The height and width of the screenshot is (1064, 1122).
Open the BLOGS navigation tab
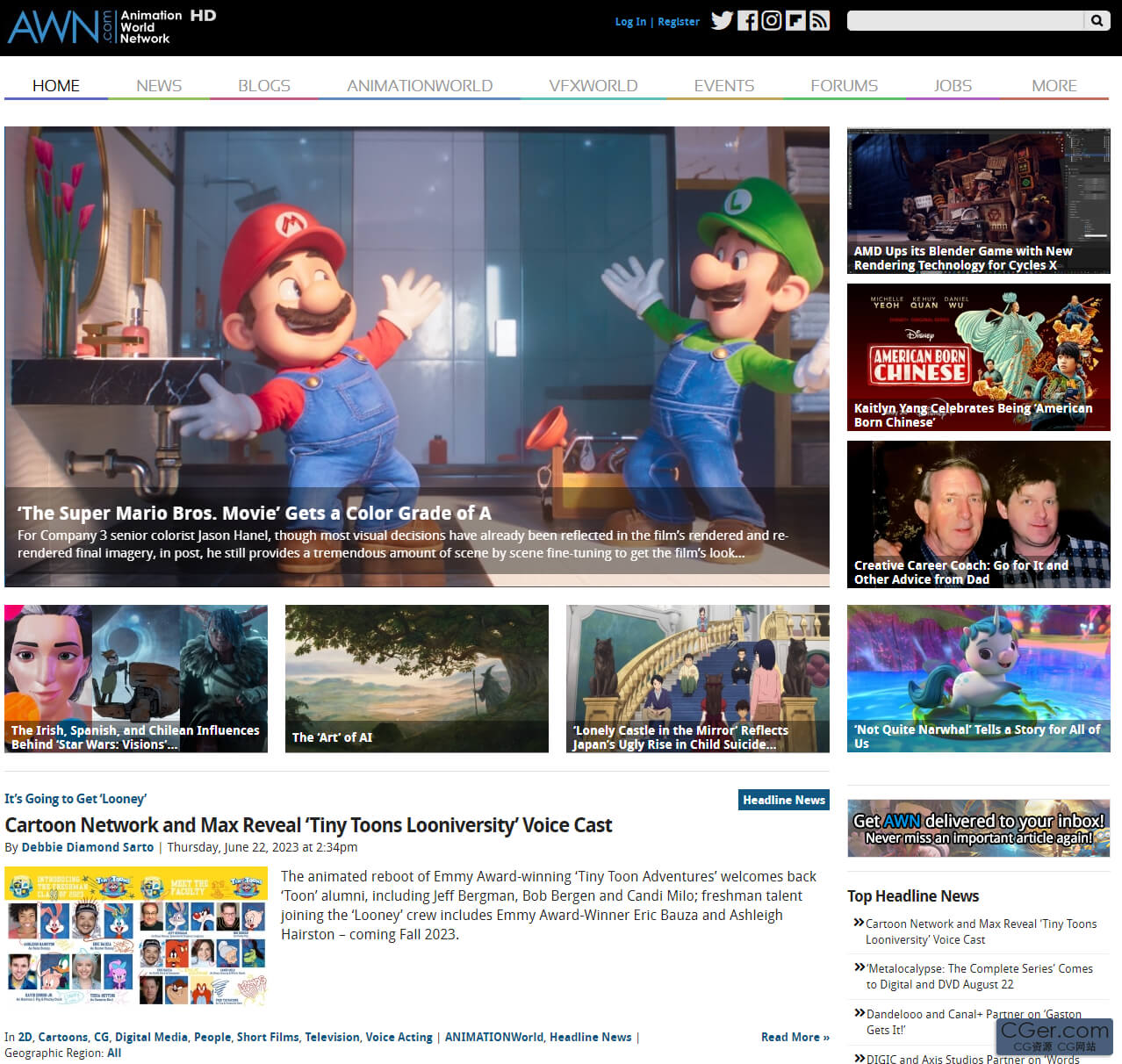[x=264, y=85]
